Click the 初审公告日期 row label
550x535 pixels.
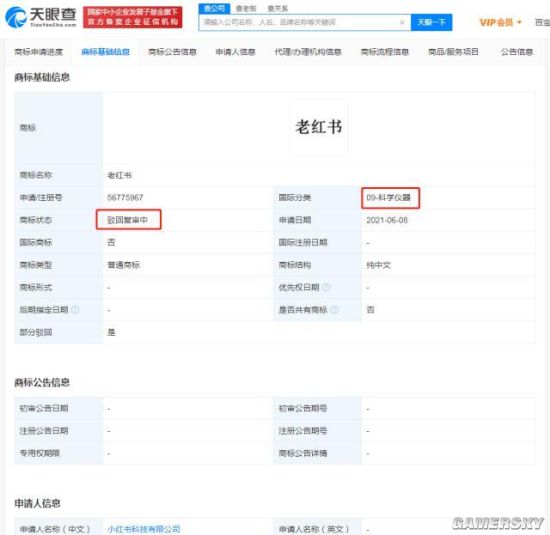[44, 408]
